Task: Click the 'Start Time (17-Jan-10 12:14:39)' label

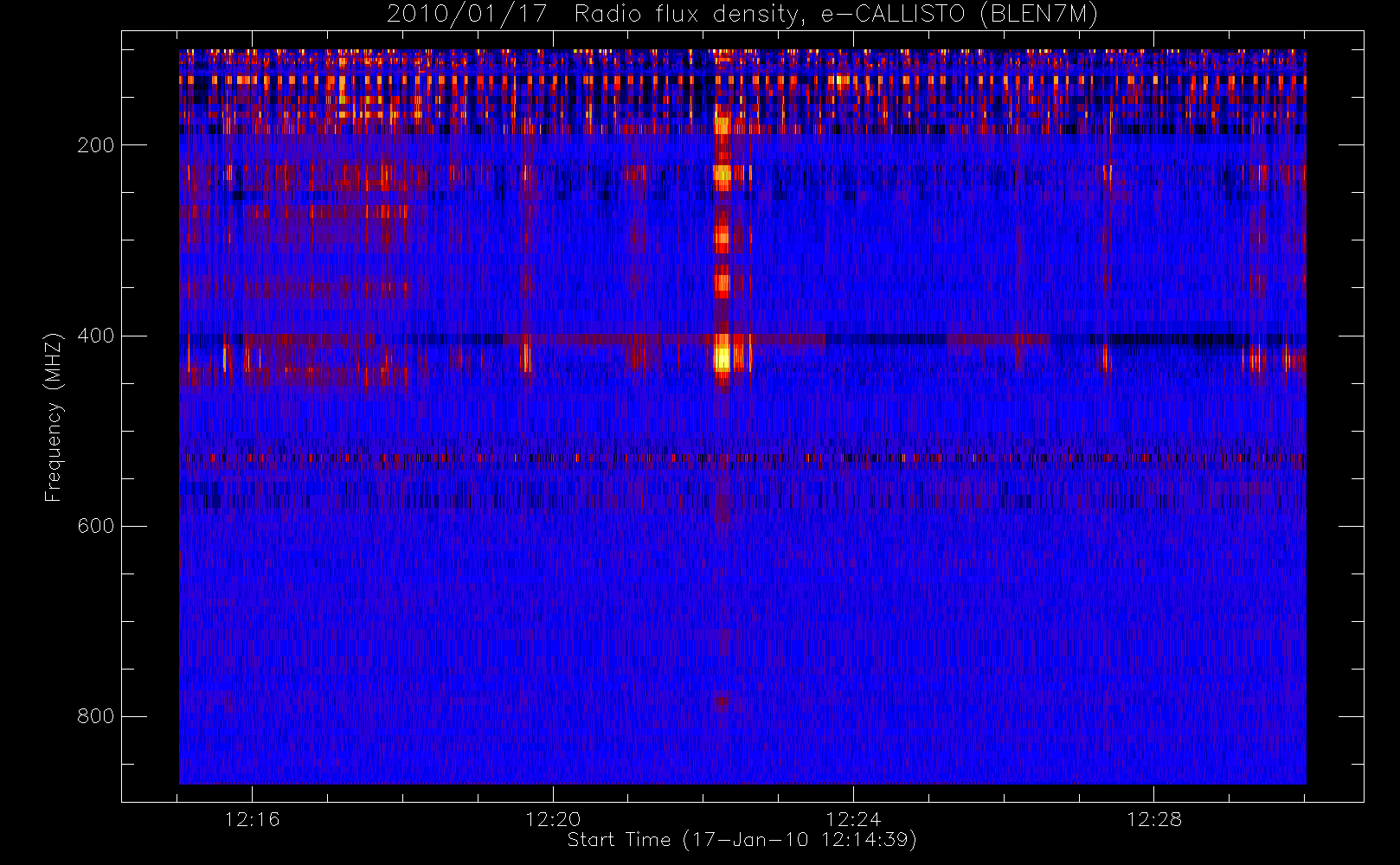Action: [x=742, y=840]
